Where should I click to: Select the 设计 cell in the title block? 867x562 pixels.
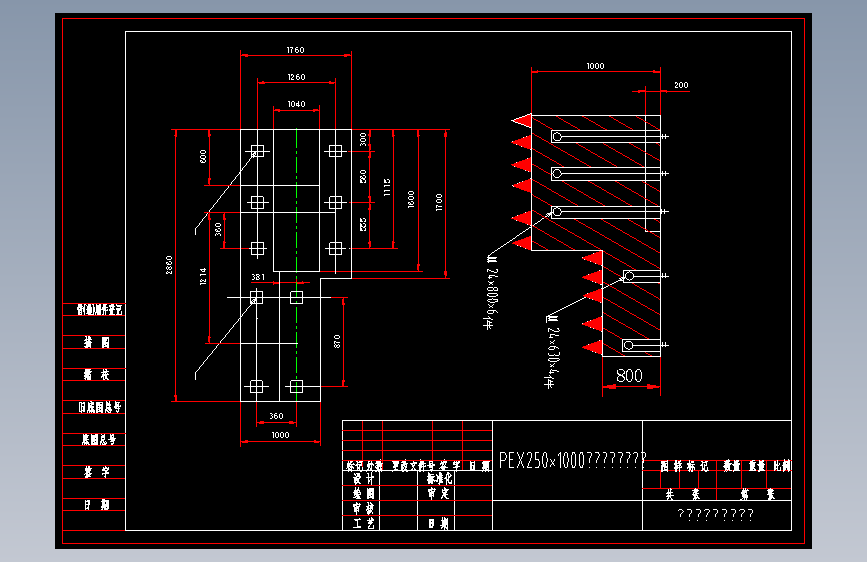(x=364, y=479)
